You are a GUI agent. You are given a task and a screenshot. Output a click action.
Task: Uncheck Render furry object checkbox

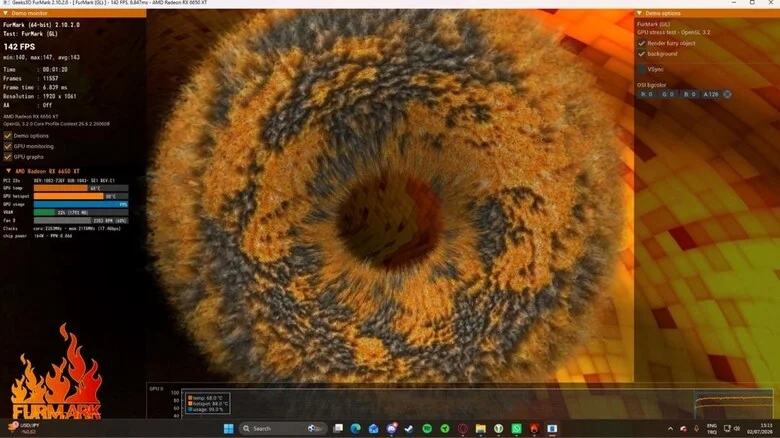[x=642, y=43]
